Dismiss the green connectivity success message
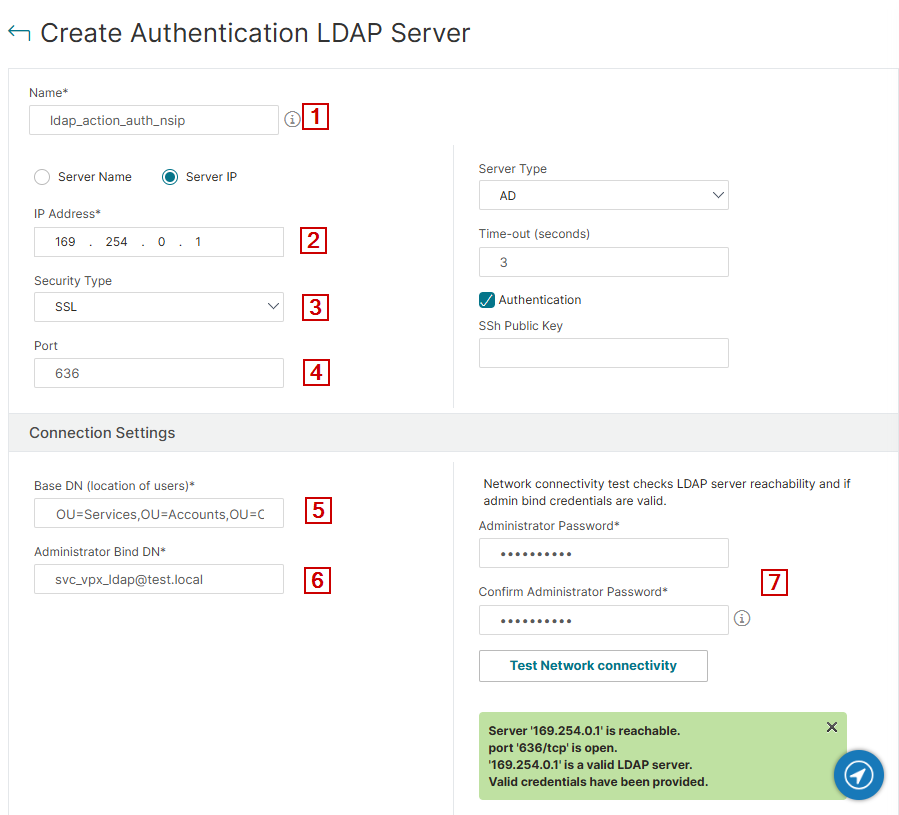The image size is (899, 815). tap(832, 727)
